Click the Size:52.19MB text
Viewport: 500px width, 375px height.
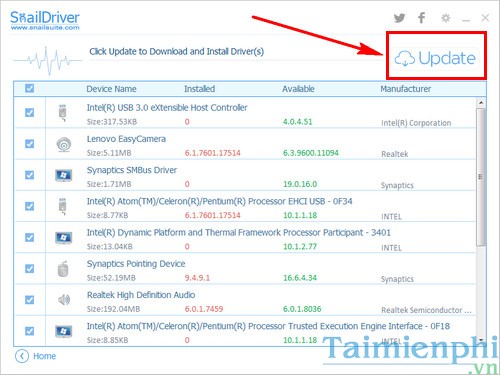[x=111, y=278]
